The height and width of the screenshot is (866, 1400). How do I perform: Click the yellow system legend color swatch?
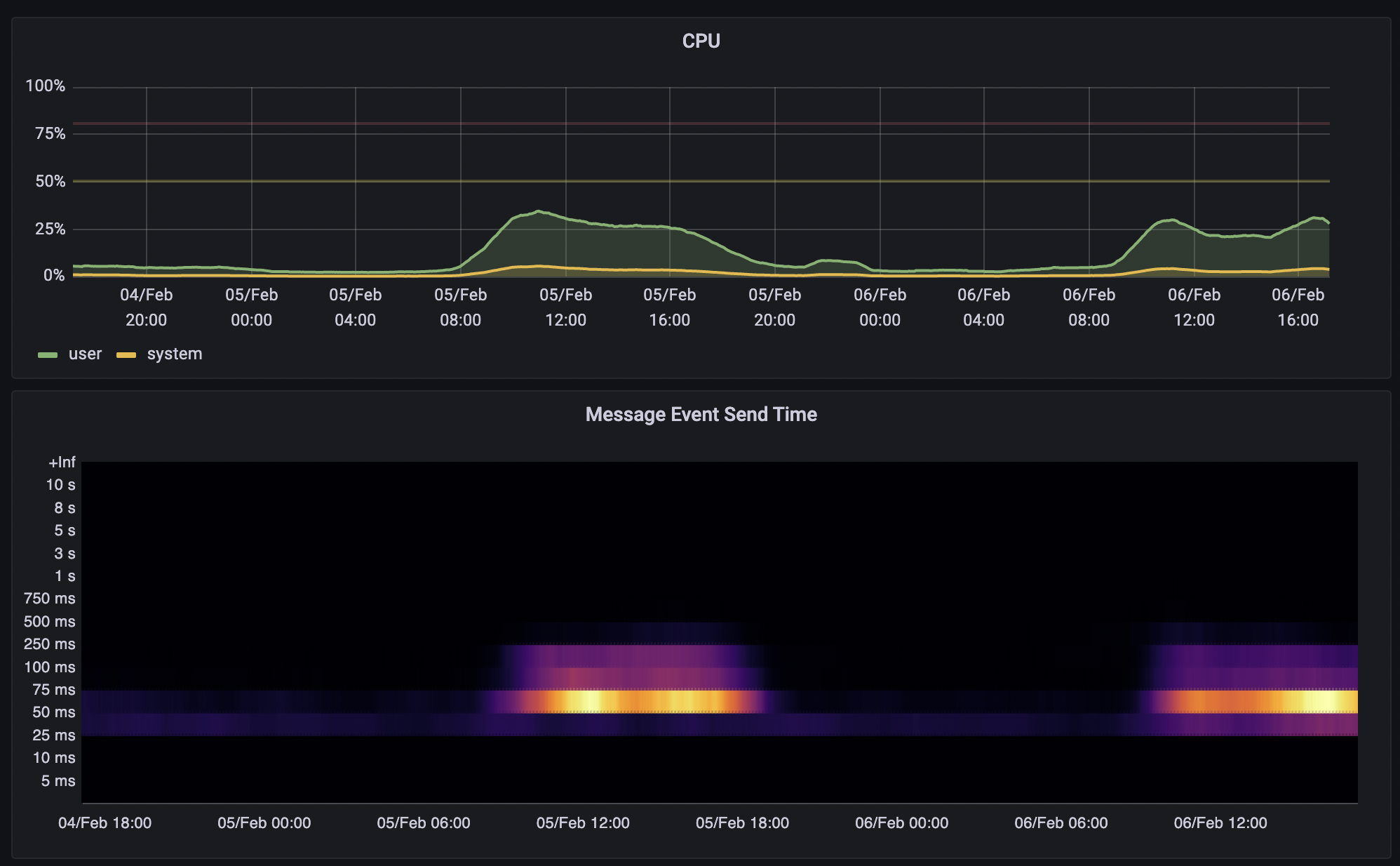(126, 355)
